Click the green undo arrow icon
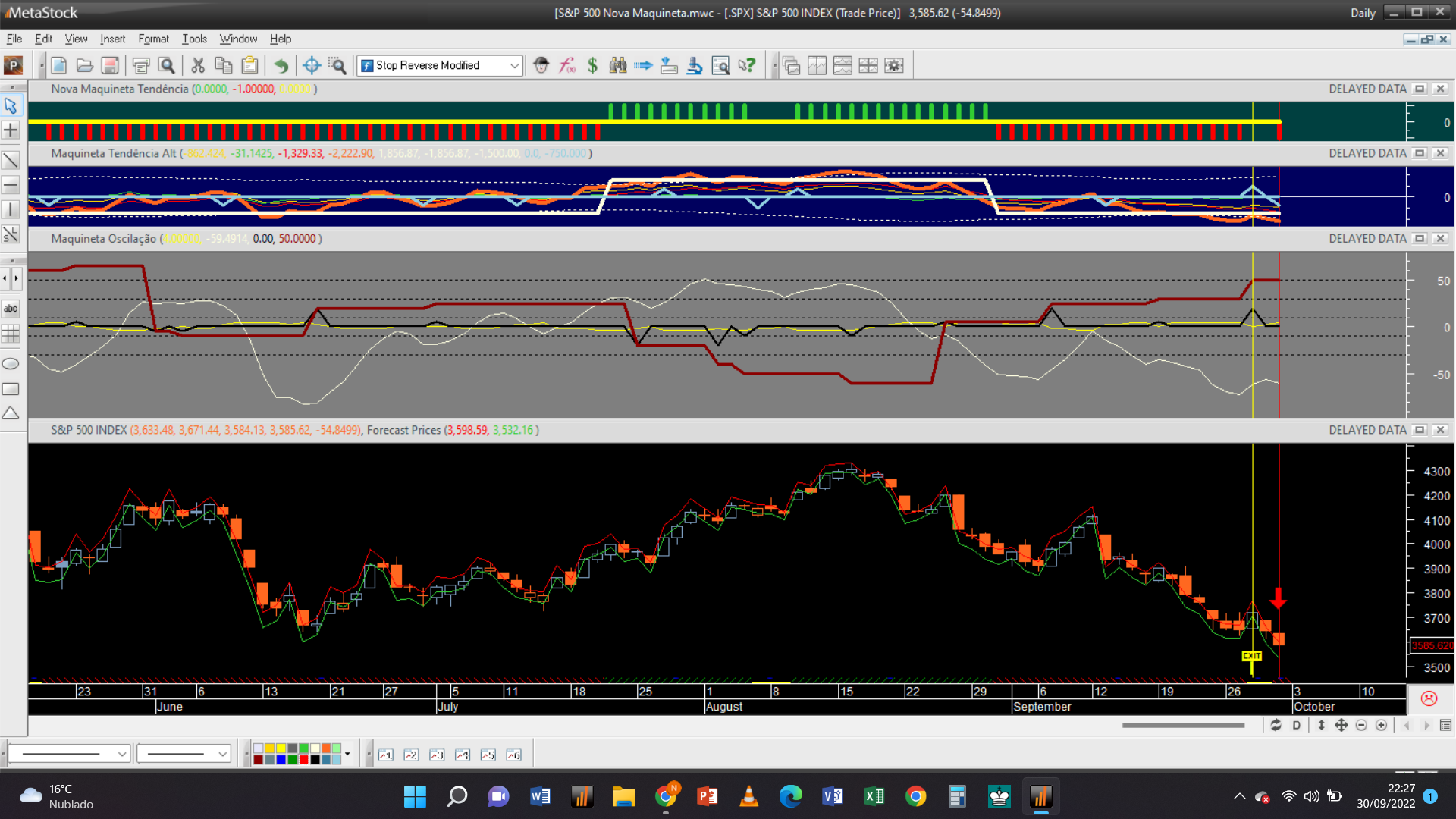This screenshot has height=819, width=1456. 281,66
